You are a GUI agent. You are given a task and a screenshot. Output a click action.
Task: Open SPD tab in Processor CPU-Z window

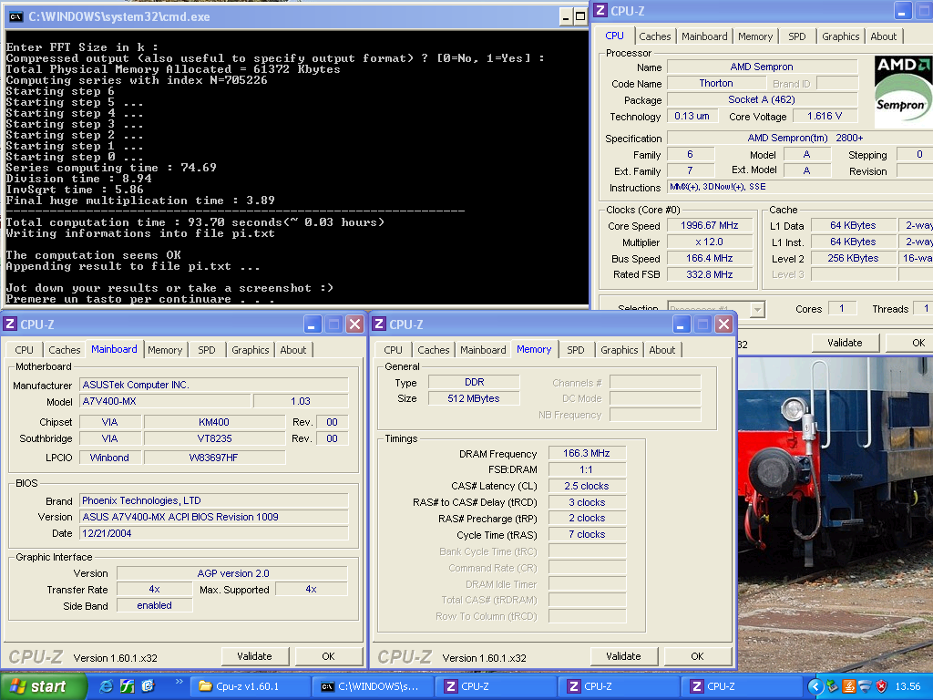pyautogui.click(x=797, y=36)
